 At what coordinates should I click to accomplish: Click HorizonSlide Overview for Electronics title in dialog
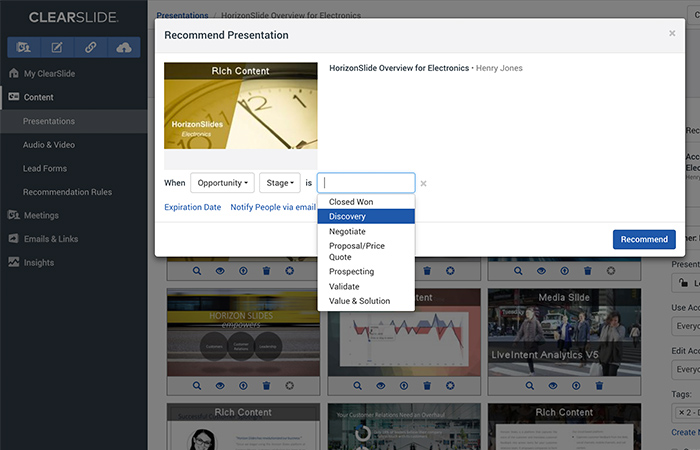[x=399, y=68]
